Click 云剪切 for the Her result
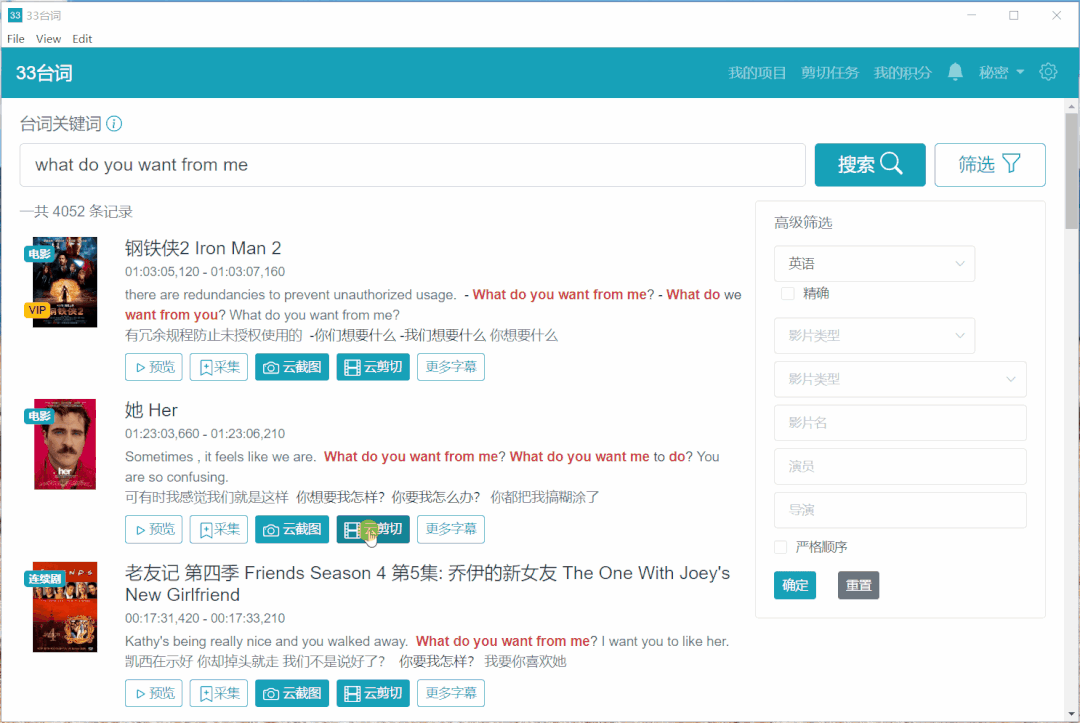The image size is (1080, 723). point(373,530)
